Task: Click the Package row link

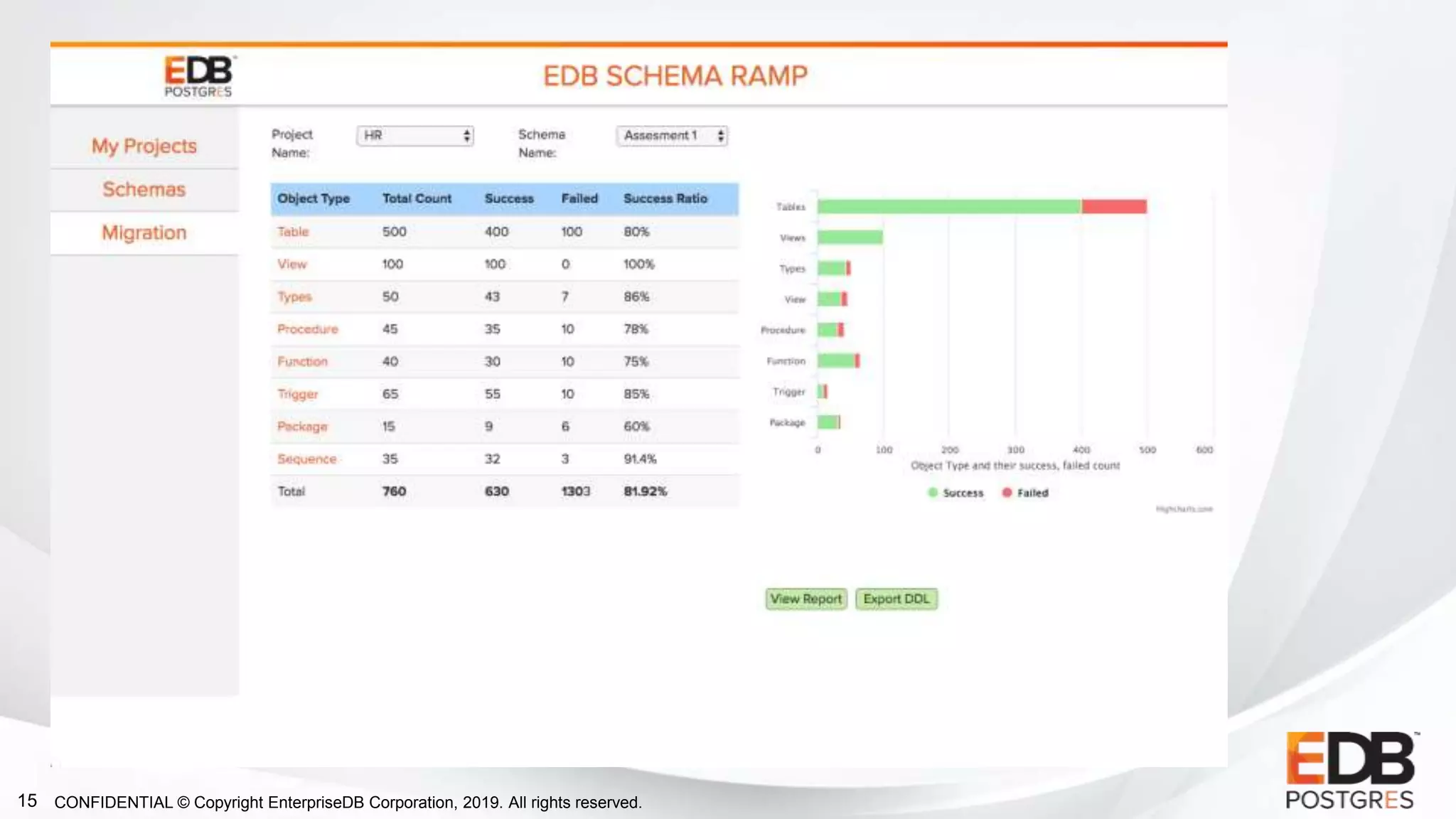Action: pyautogui.click(x=302, y=427)
